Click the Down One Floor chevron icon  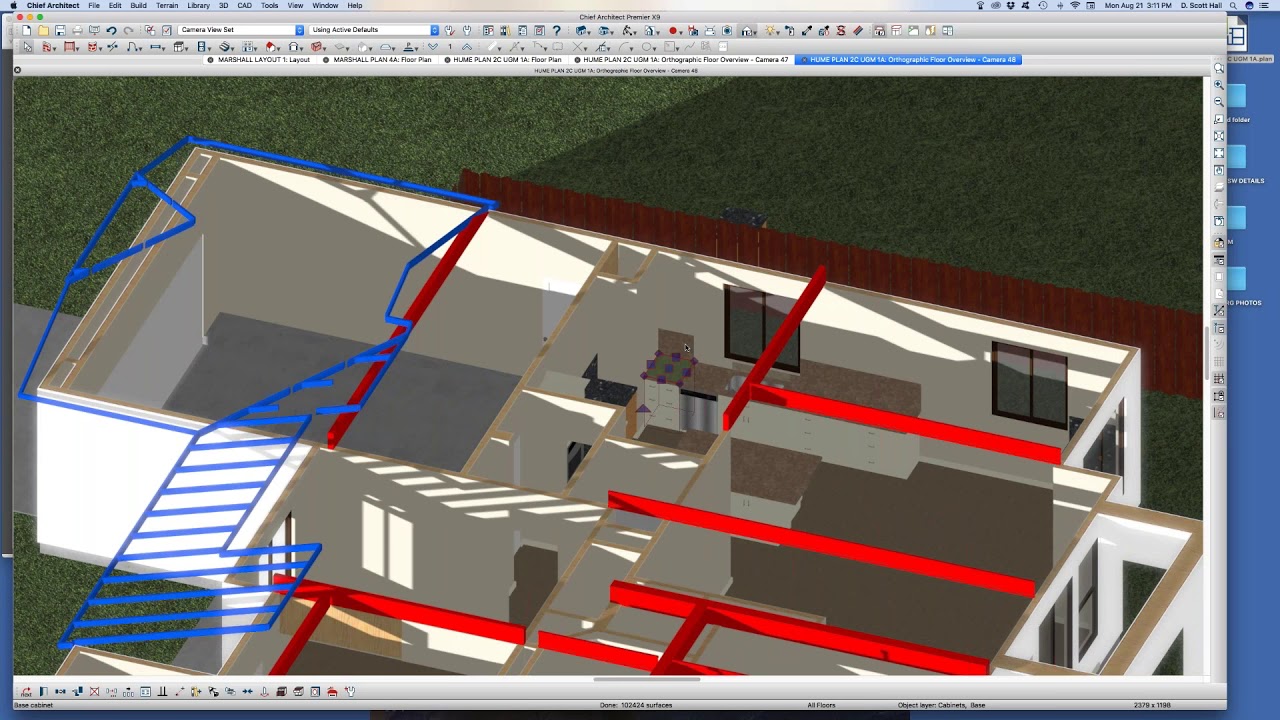pos(433,47)
